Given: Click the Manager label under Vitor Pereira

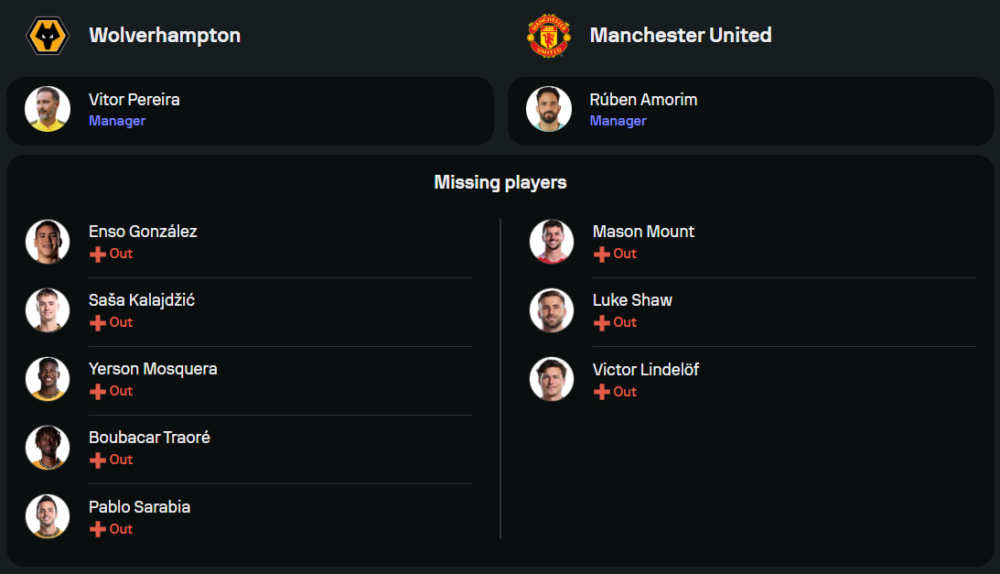Looking at the screenshot, I should click(117, 121).
